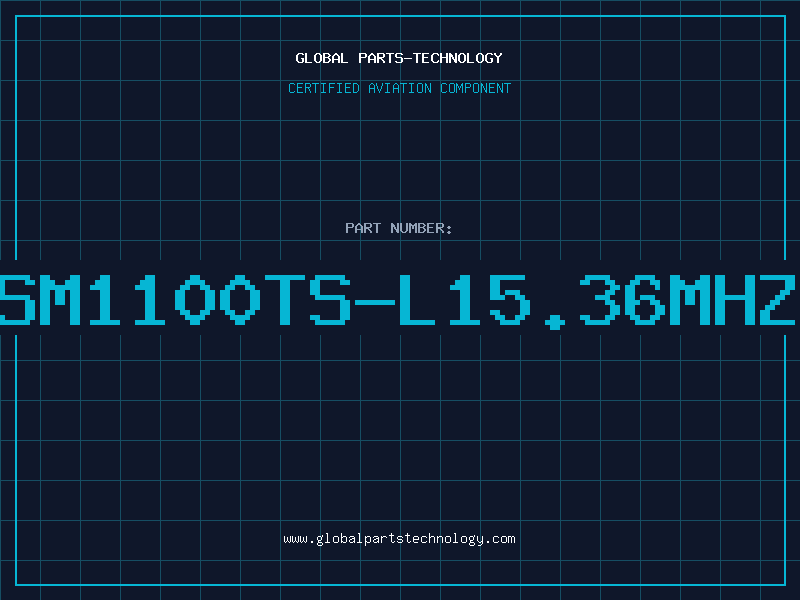Click the 'CERTIFIED AVIATION COMPONENT' subtitle

pyautogui.click(x=399, y=88)
